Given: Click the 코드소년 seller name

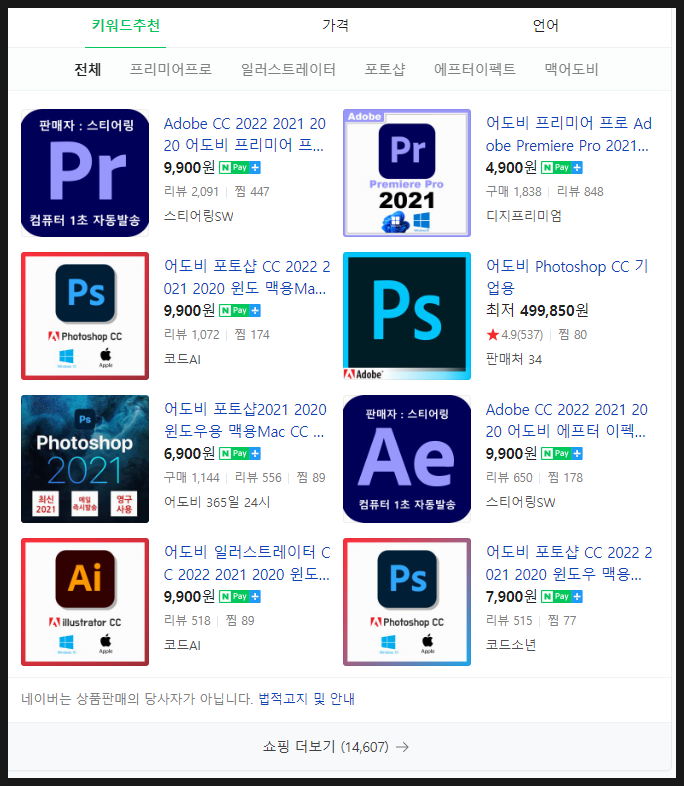Looking at the screenshot, I should tap(511, 645).
